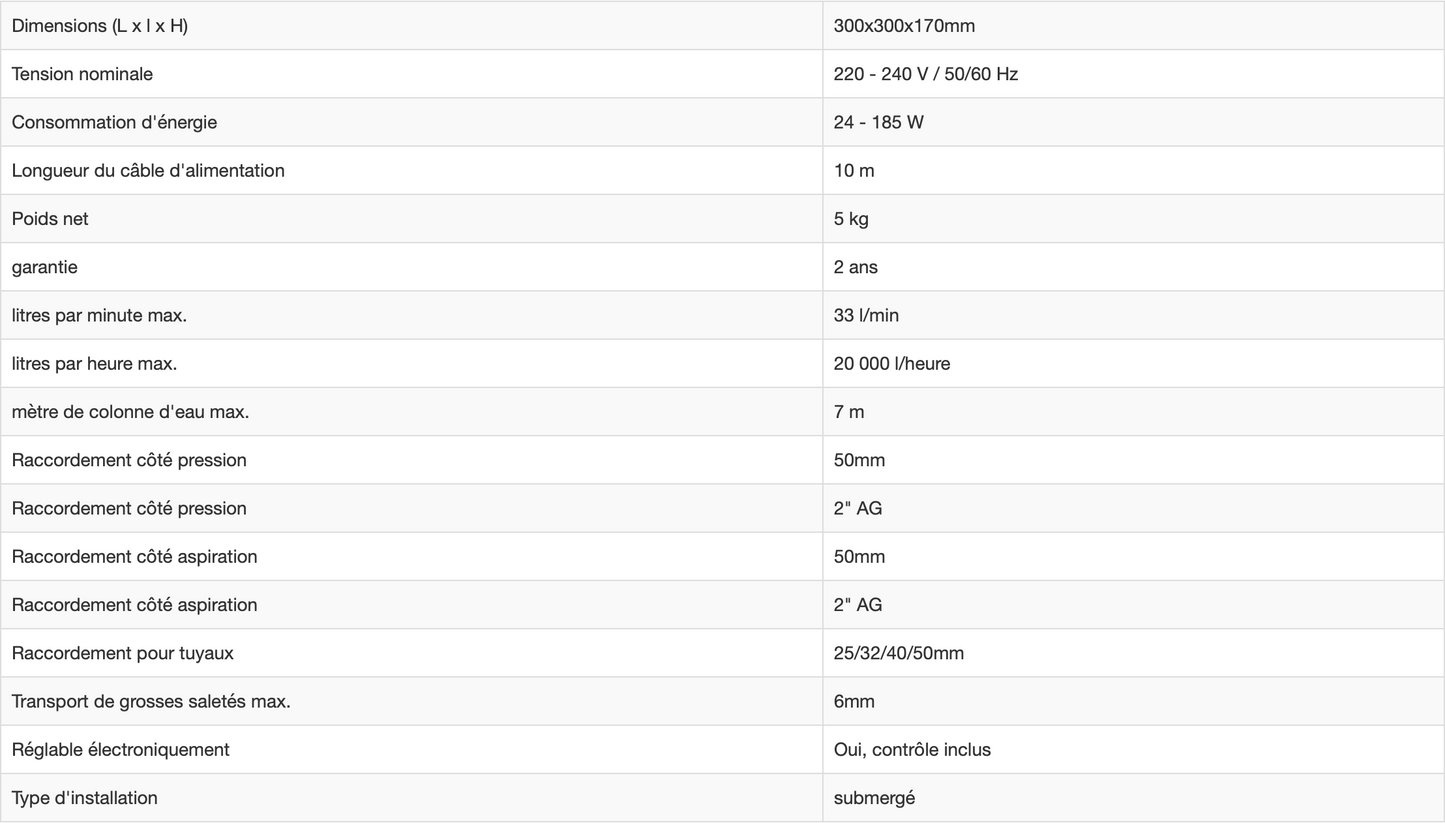Click the 33 l/min flow value
Image resolution: width=1445 pixels, height=823 pixels.
(x=866, y=315)
